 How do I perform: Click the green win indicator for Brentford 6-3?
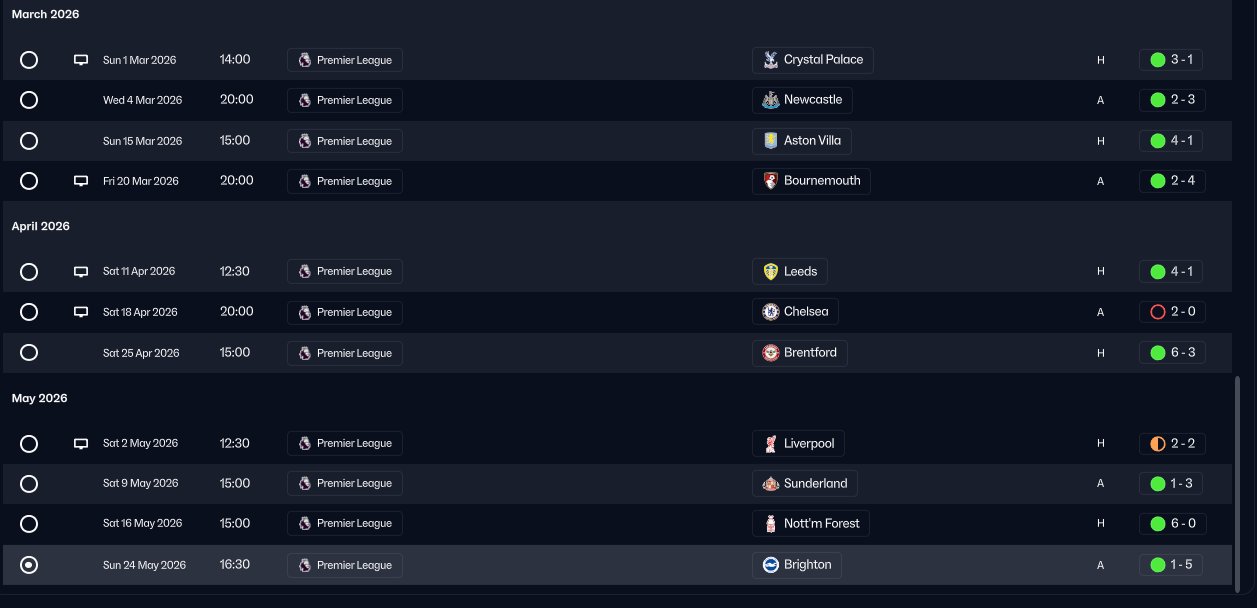(x=1158, y=353)
